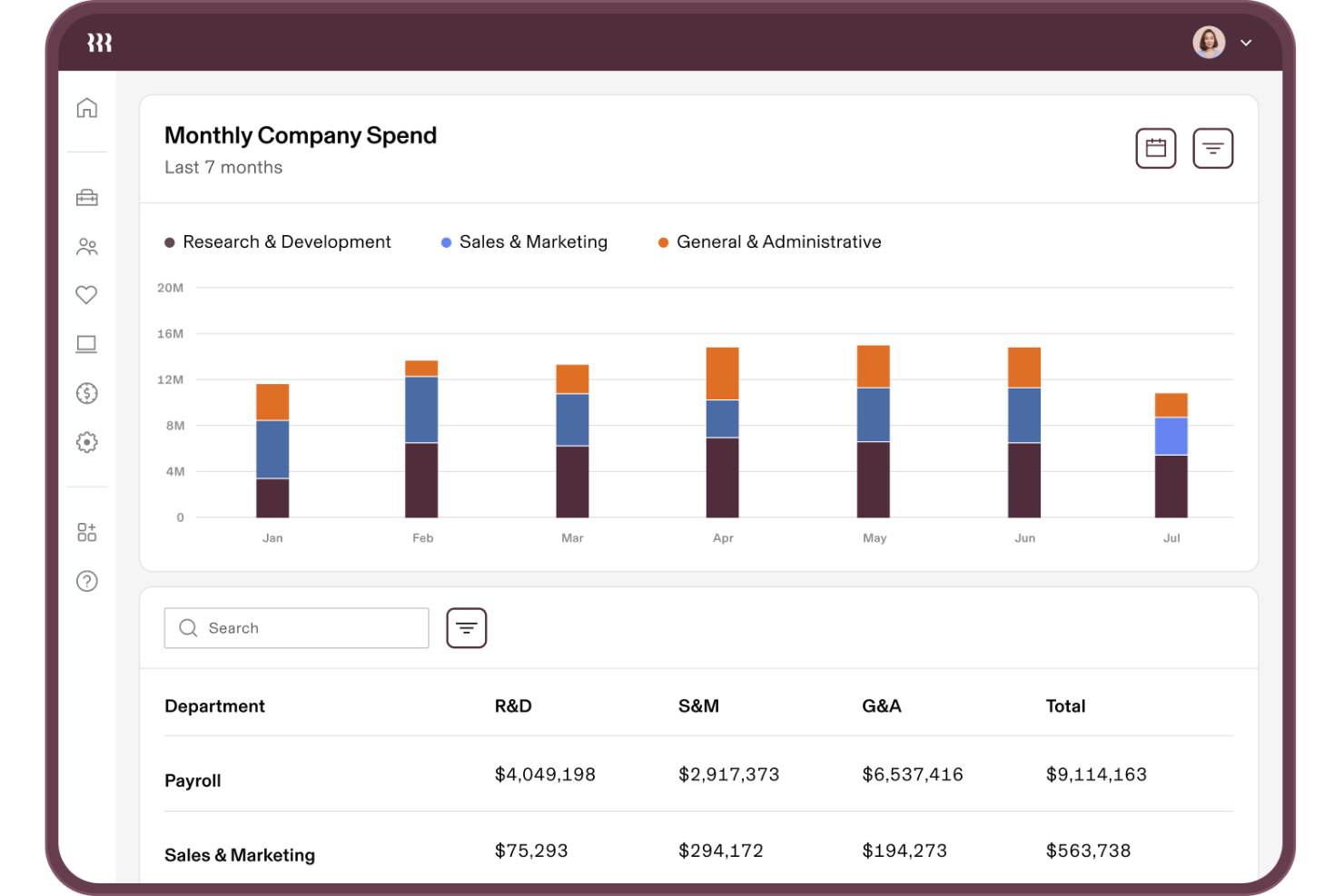Open the filter icon beside the search box
Viewport: 1344px width, 896px height.
(x=466, y=627)
